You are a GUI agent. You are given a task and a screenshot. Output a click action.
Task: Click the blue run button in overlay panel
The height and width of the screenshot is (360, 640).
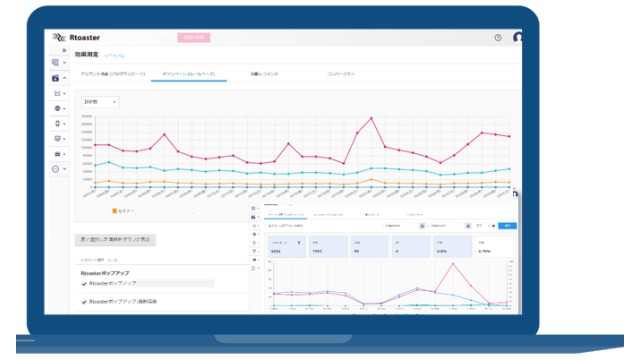[507, 226]
